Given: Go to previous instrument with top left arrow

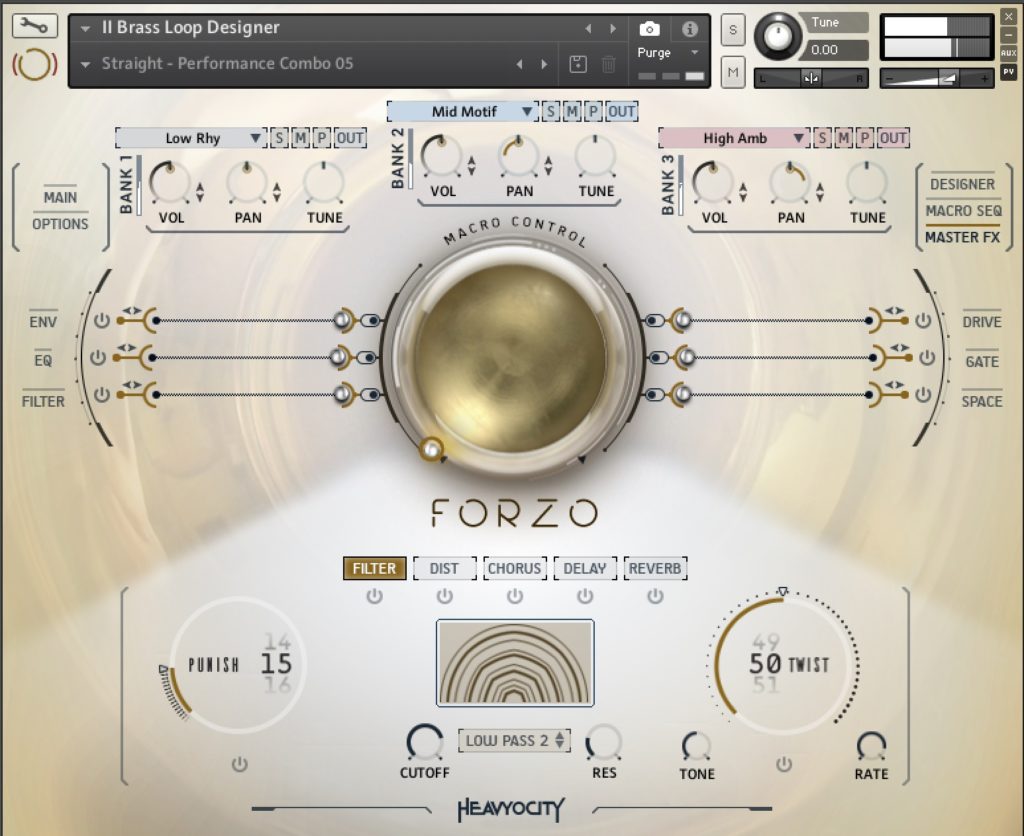Looking at the screenshot, I should 588,28.
